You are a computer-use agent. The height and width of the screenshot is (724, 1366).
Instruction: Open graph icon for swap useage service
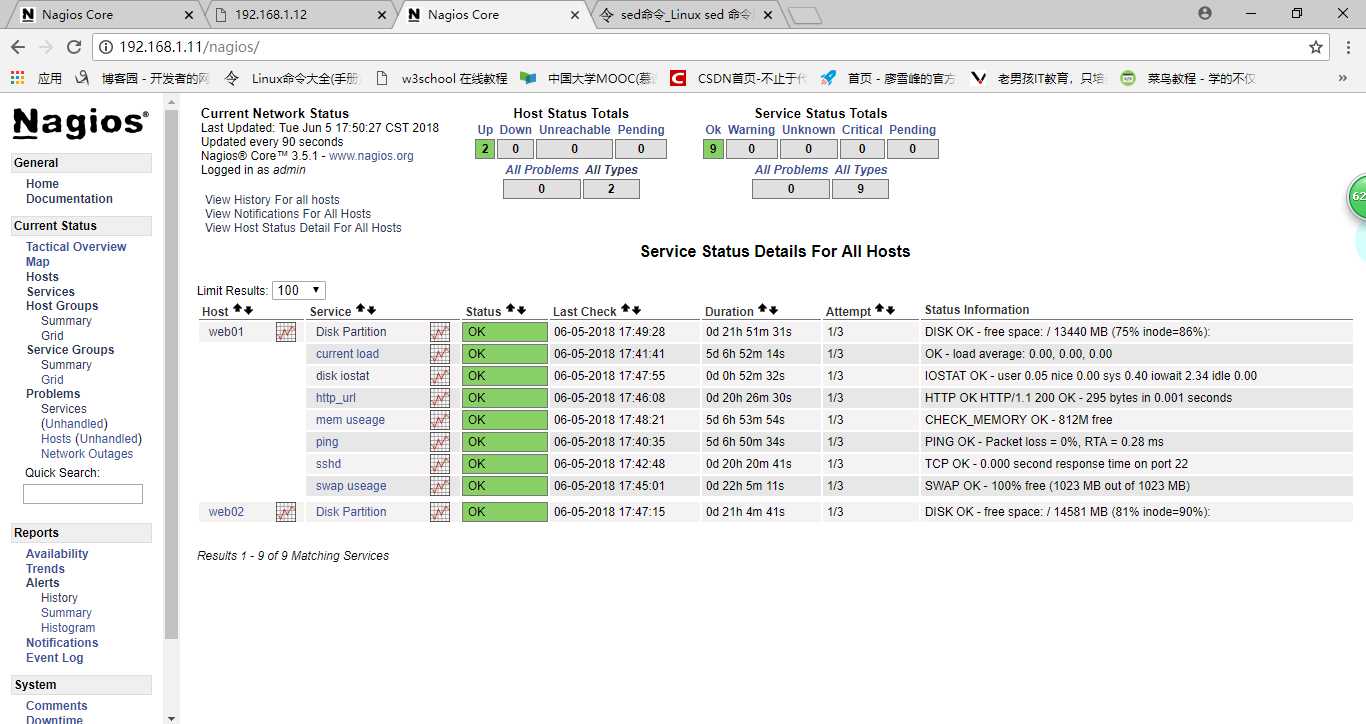pos(440,486)
